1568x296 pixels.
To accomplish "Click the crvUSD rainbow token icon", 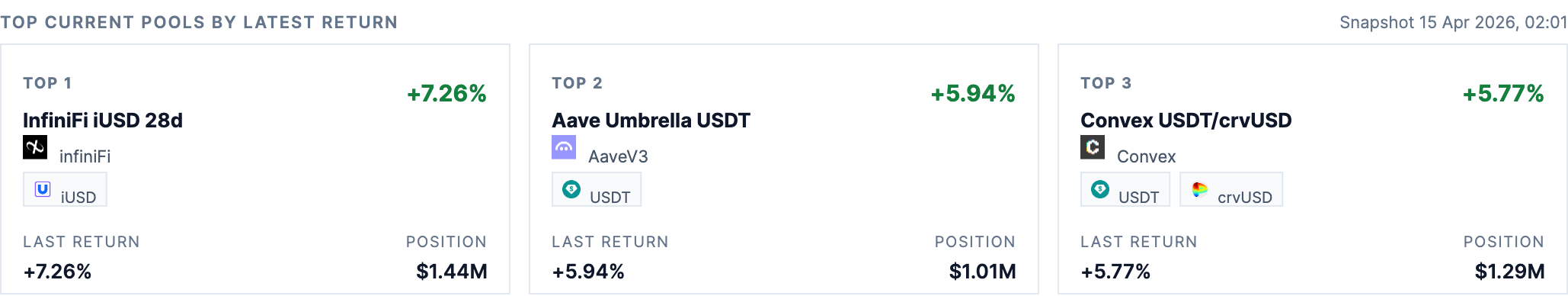I will click(1199, 188).
